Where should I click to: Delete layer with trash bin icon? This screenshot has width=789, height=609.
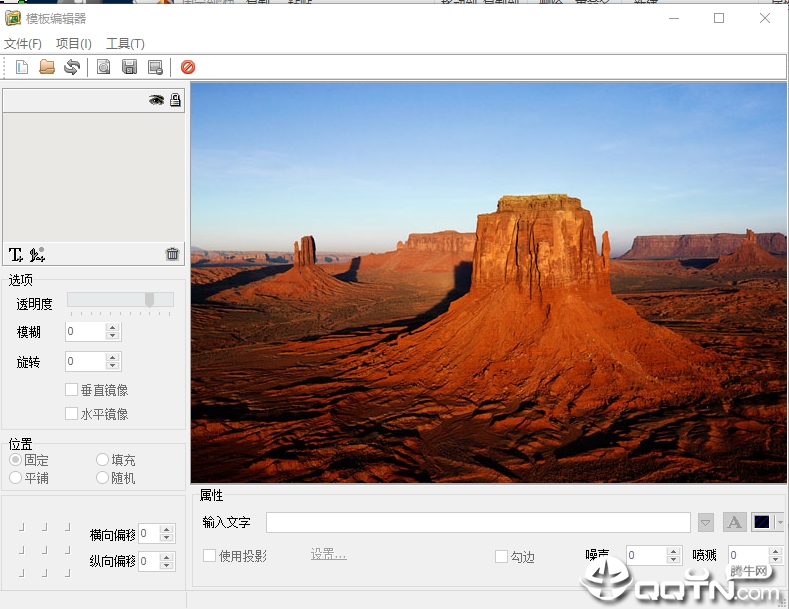click(173, 254)
